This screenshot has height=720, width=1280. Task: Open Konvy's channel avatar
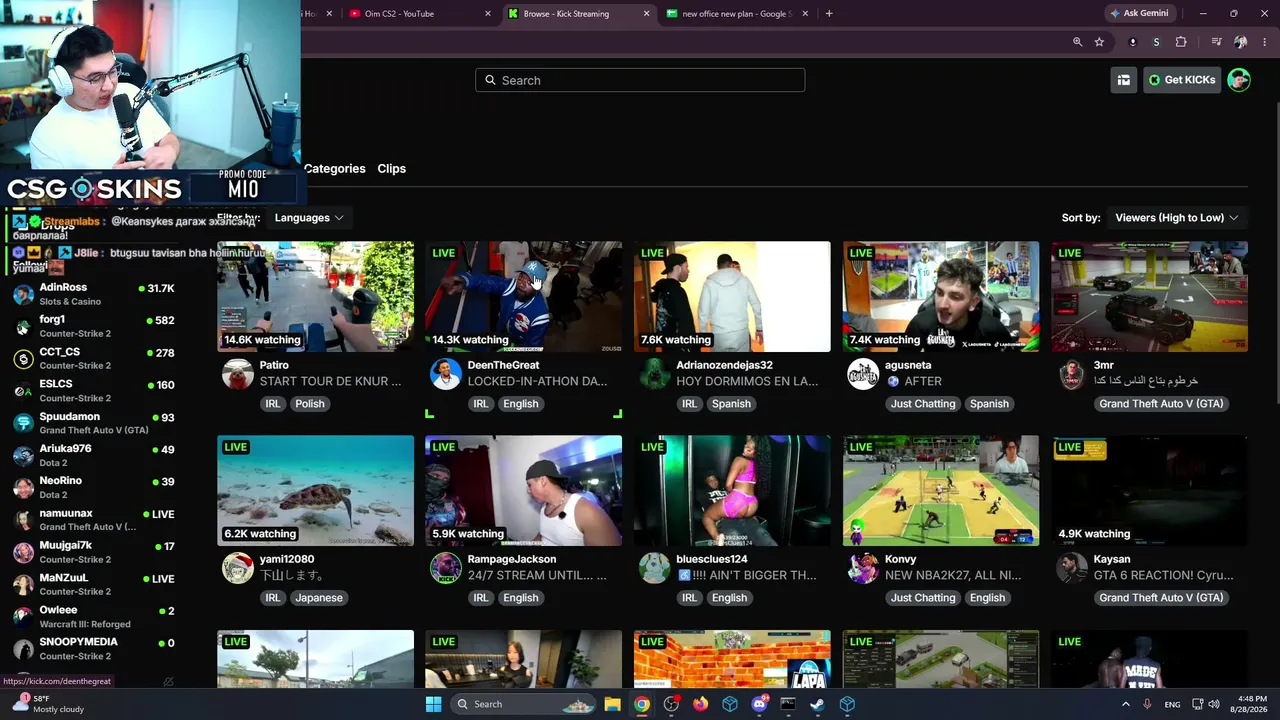(863, 569)
